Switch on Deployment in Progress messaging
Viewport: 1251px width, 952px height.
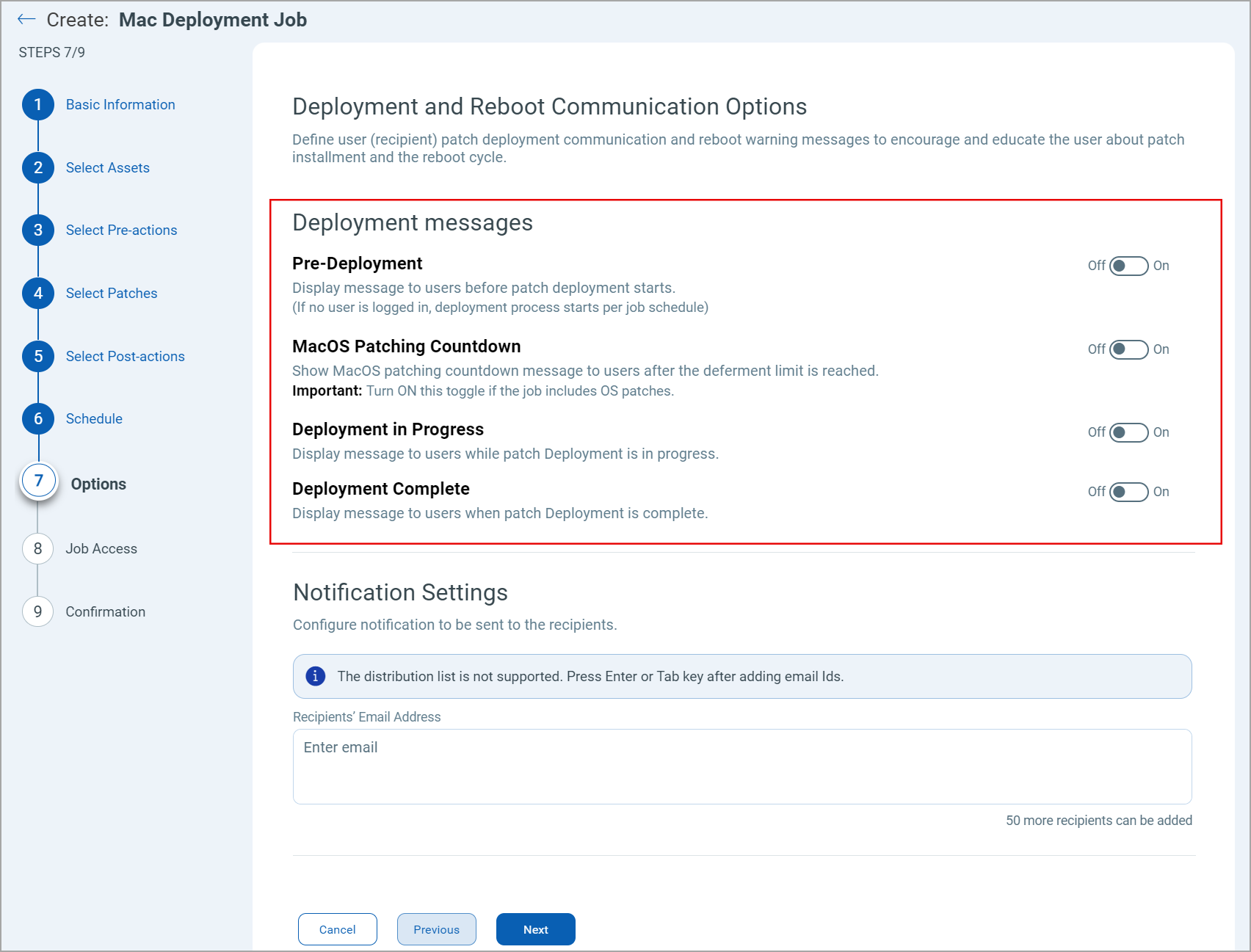click(x=1128, y=432)
